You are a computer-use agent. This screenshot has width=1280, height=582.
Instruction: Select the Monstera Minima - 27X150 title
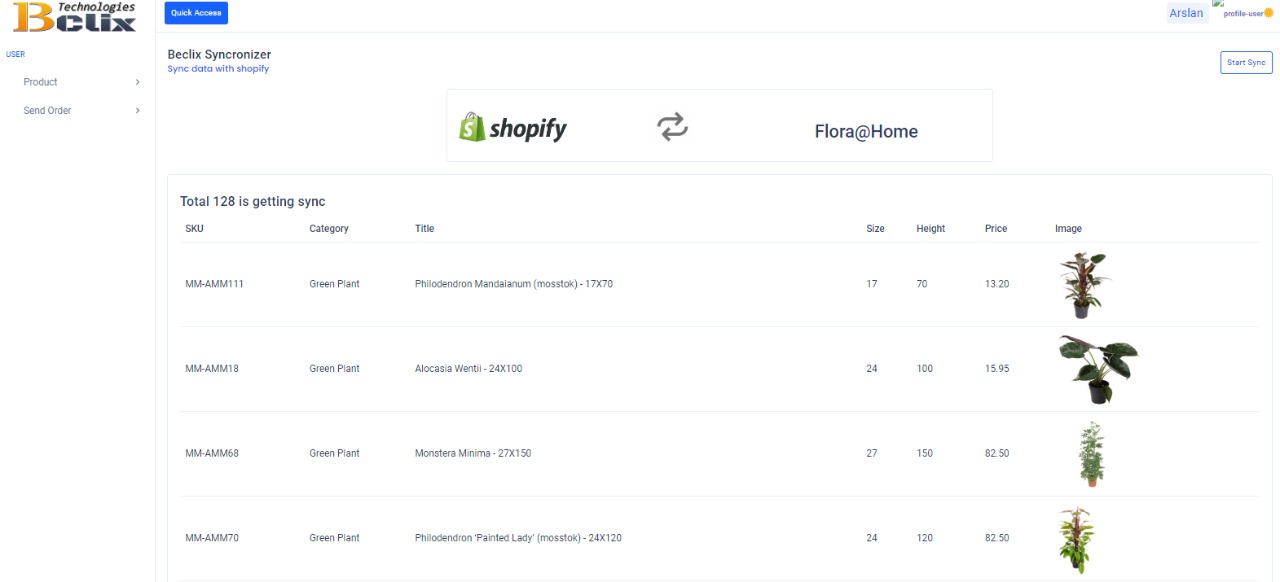tap(473, 454)
